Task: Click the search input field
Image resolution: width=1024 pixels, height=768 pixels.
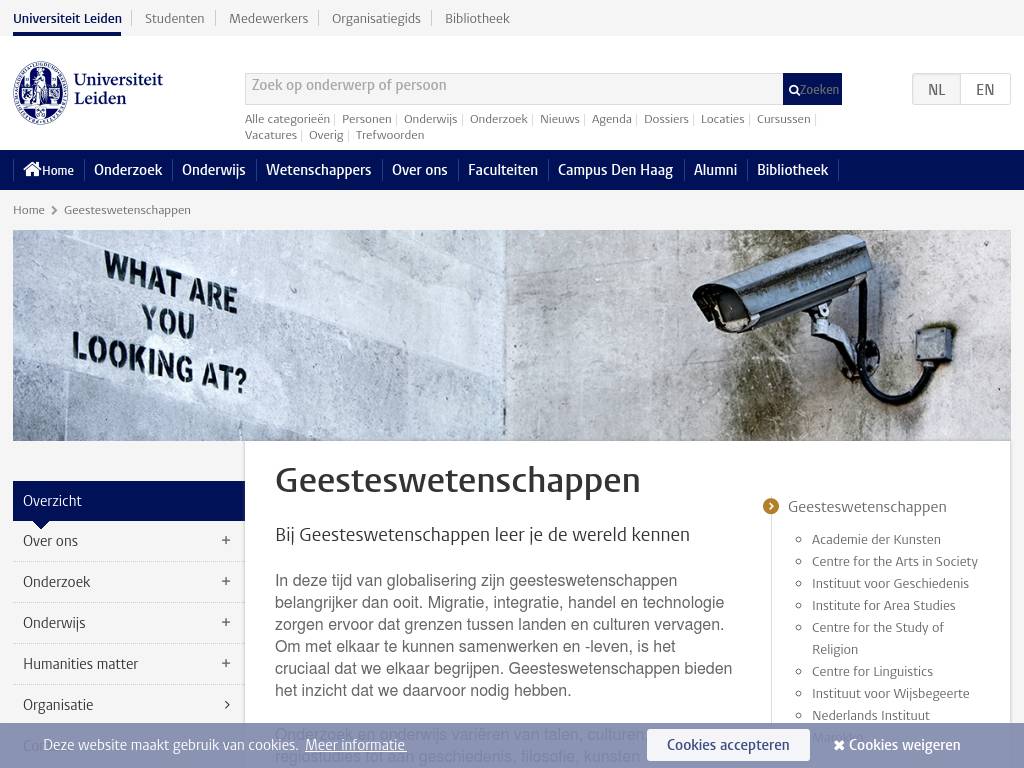Action: [513, 88]
